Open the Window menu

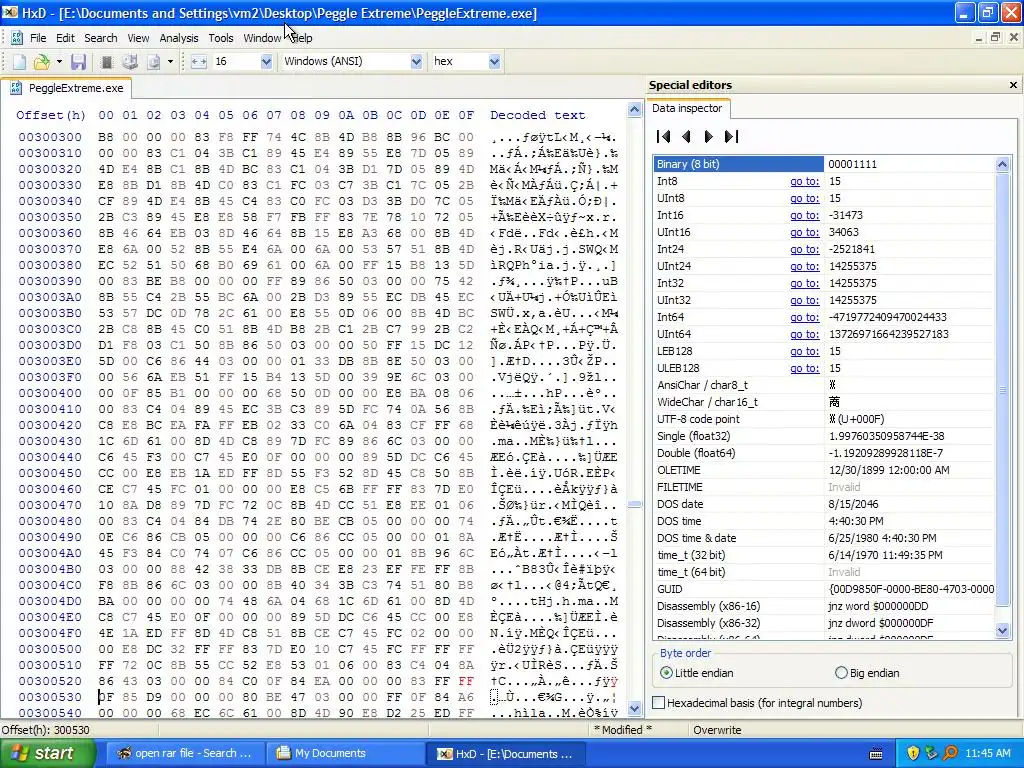tap(262, 38)
